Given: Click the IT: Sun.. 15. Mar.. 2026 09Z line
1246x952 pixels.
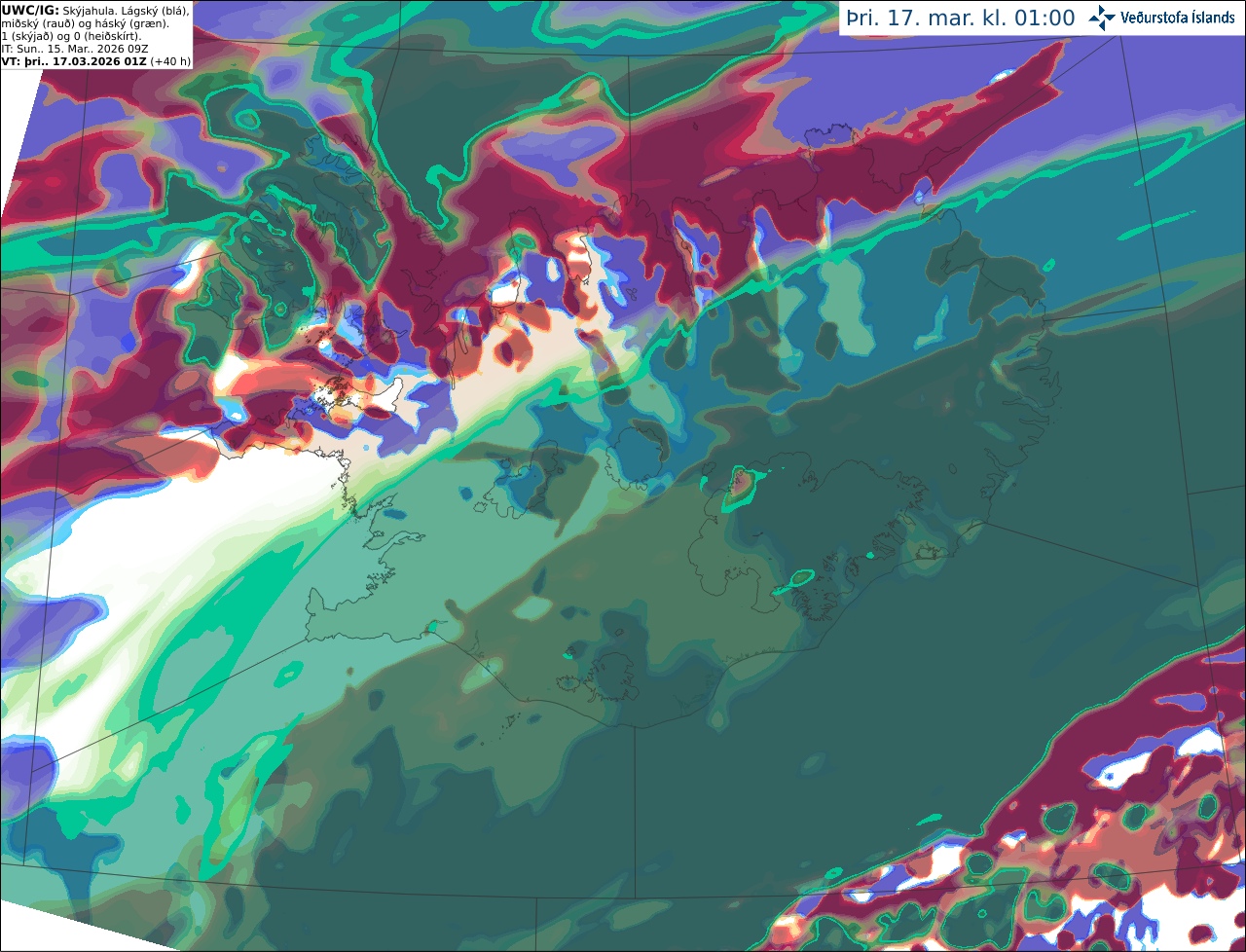Looking at the screenshot, I should 75,49.
